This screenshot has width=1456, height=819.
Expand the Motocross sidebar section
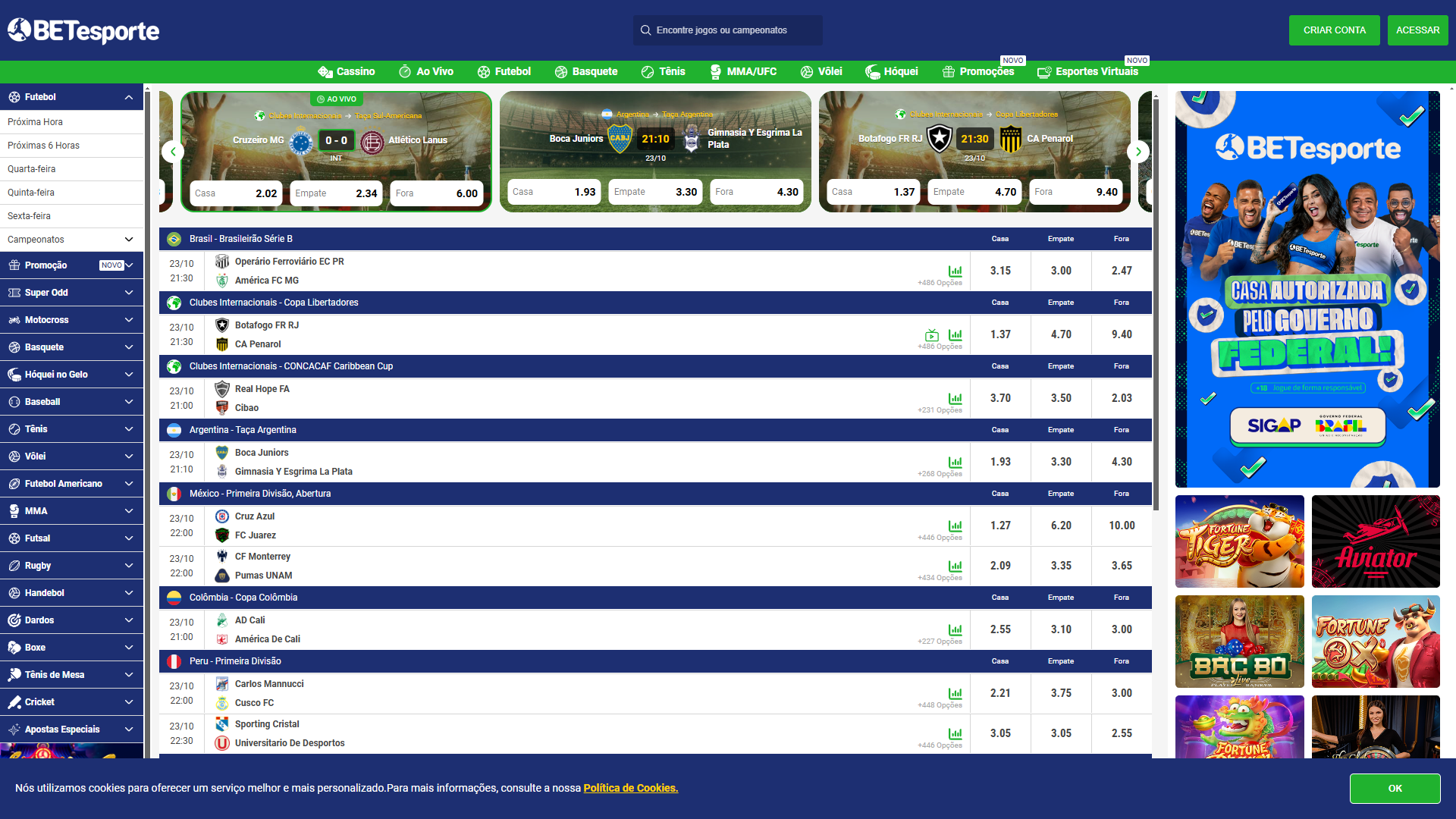(x=129, y=320)
